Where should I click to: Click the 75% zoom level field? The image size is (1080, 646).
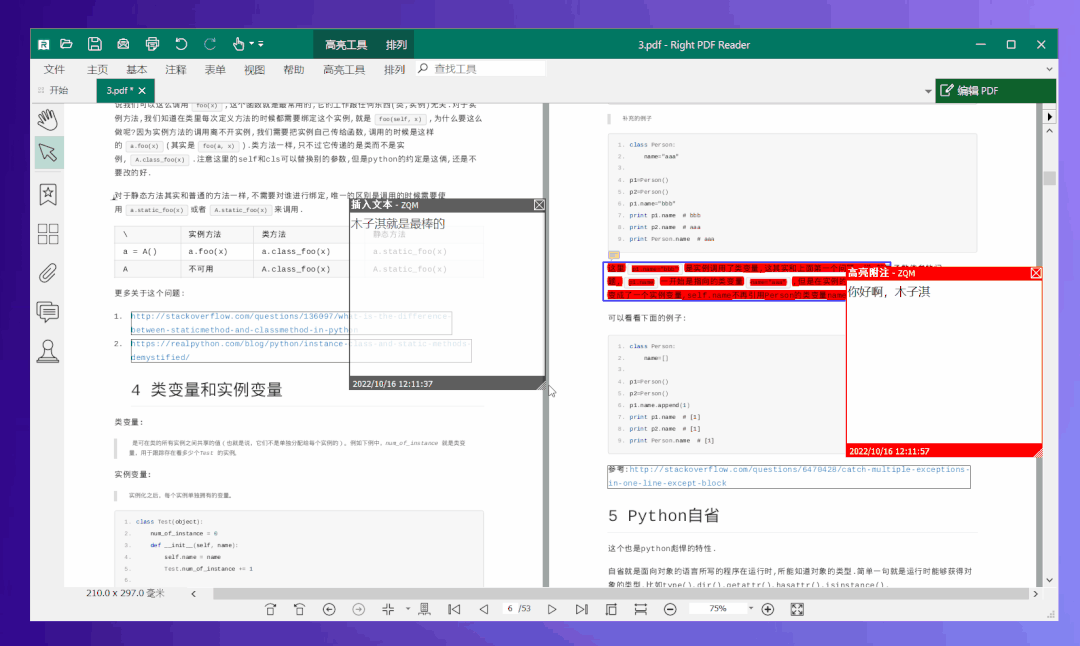[x=718, y=609]
